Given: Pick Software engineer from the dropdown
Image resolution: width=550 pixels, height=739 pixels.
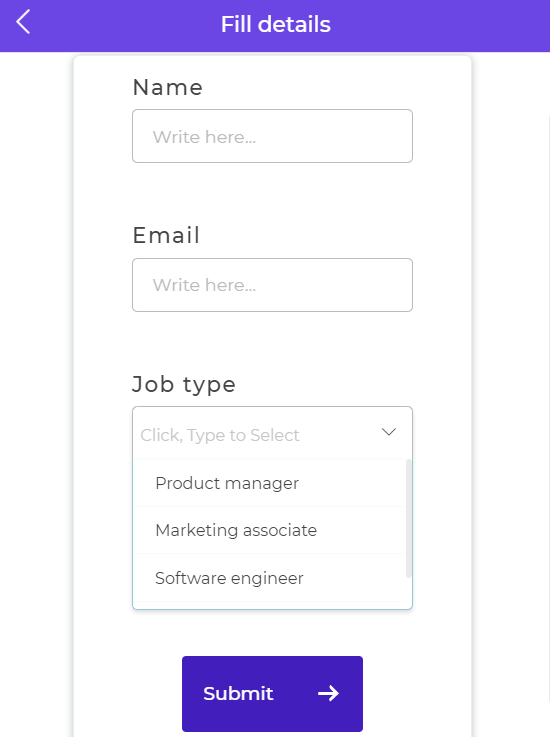Looking at the screenshot, I should 269,578.
